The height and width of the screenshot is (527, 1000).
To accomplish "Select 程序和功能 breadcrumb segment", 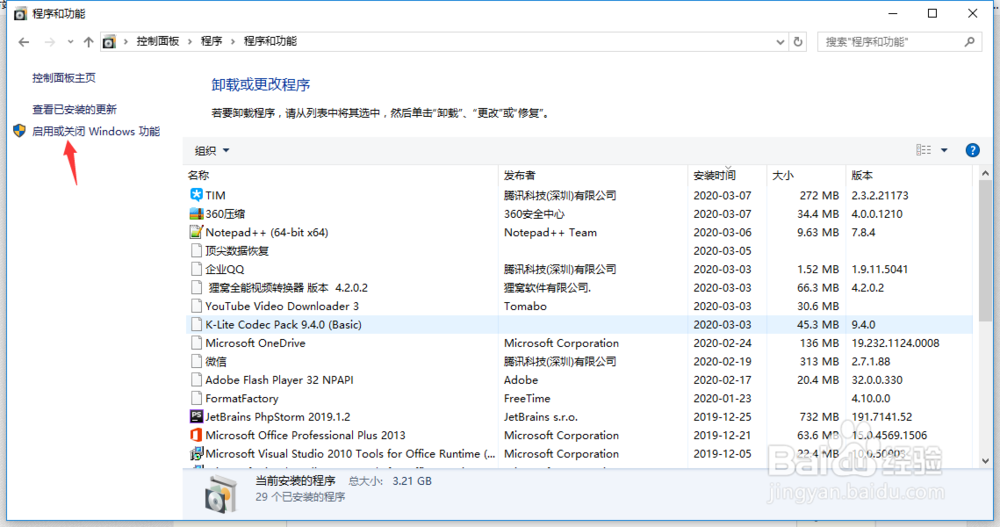I will 270,41.
